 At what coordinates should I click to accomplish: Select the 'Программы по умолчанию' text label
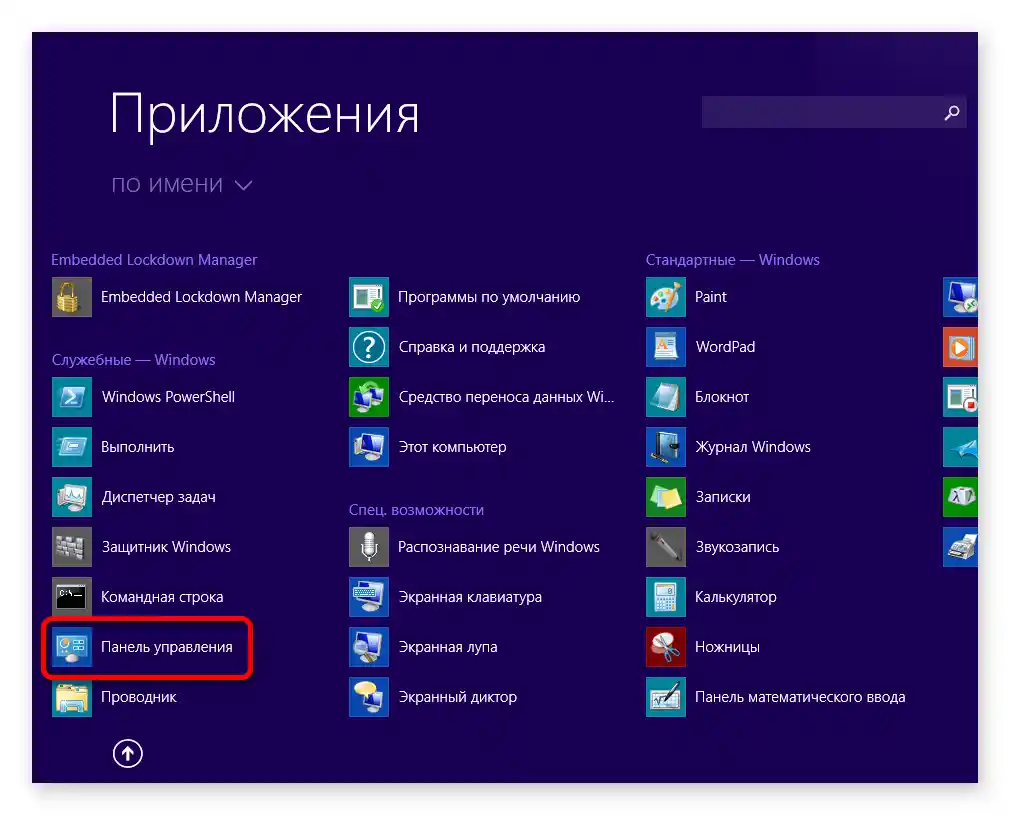point(489,297)
